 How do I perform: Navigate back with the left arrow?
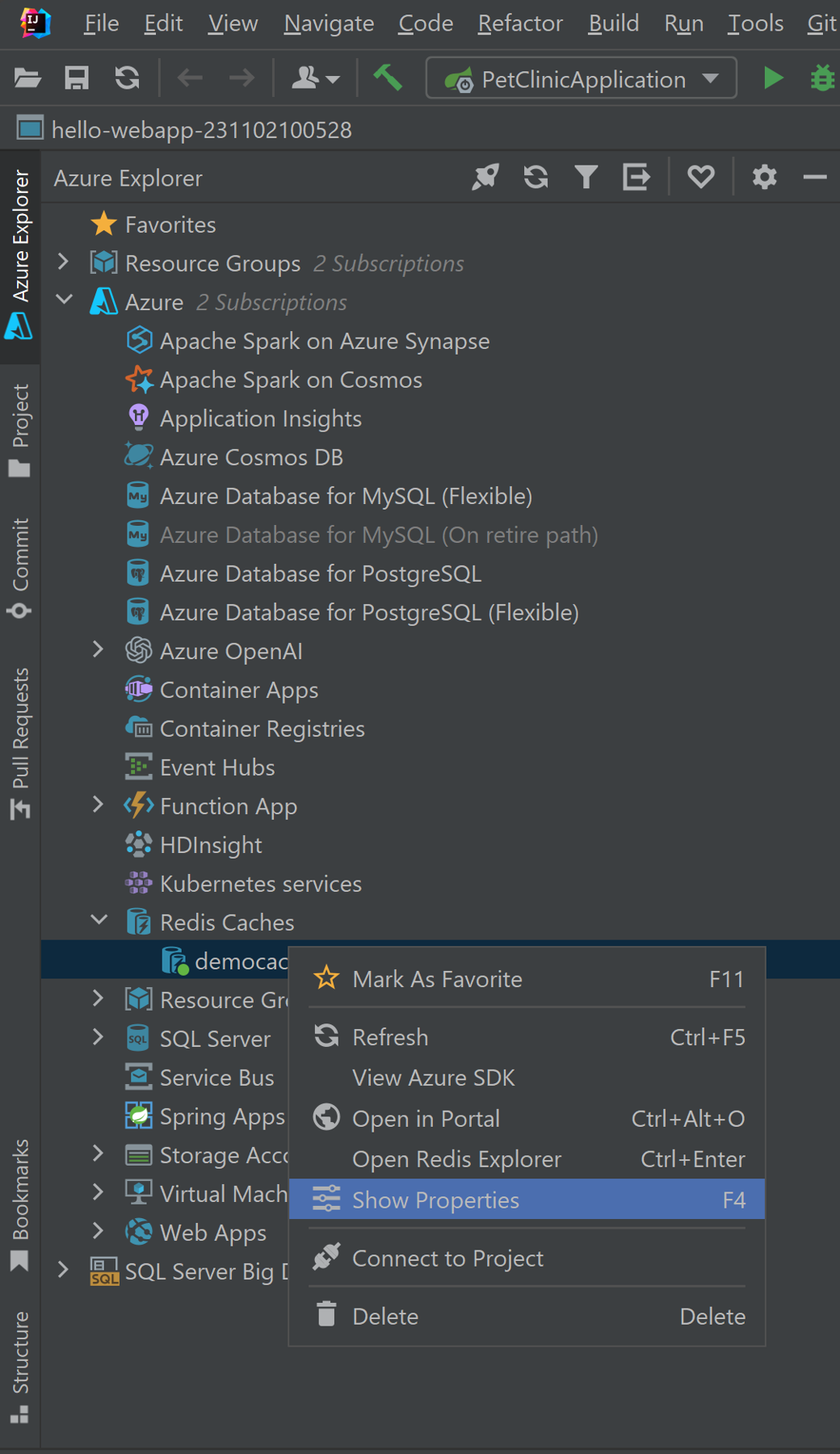click(x=190, y=78)
